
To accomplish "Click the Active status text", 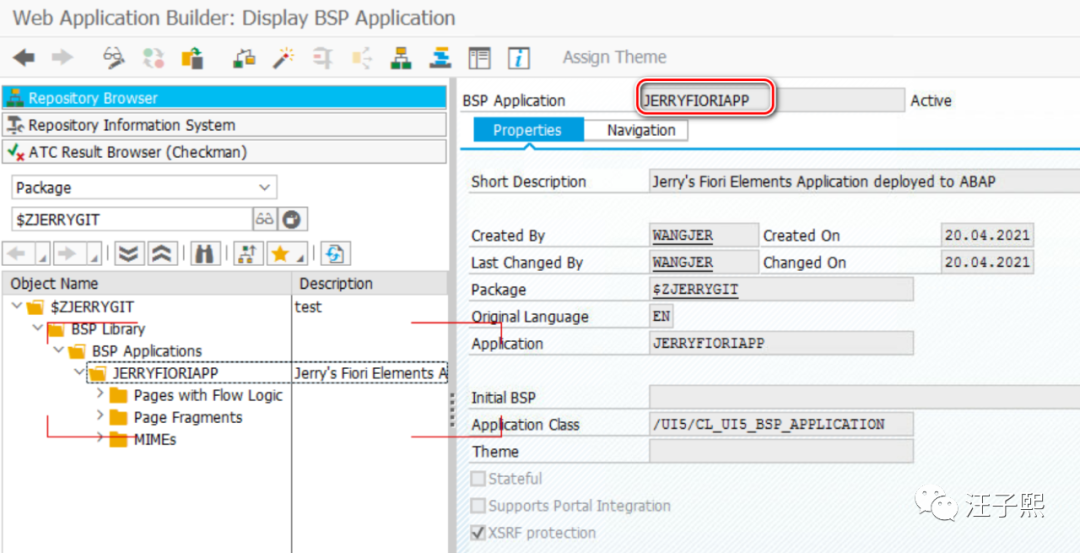I will (x=931, y=101).
